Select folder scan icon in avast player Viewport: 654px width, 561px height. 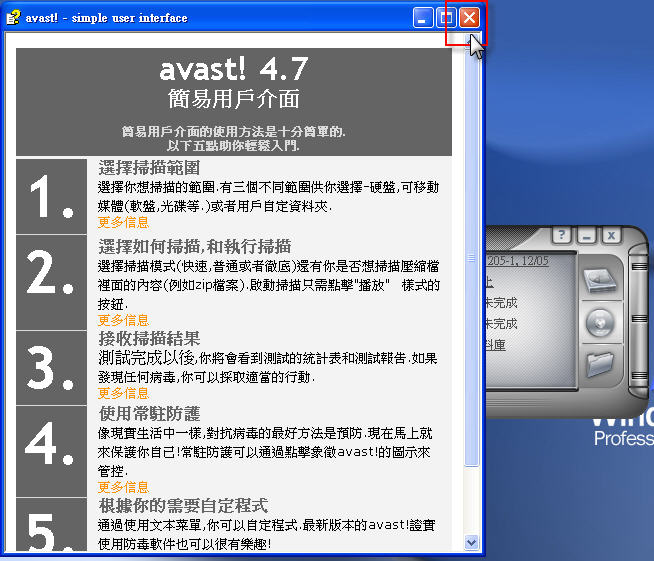[600, 364]
